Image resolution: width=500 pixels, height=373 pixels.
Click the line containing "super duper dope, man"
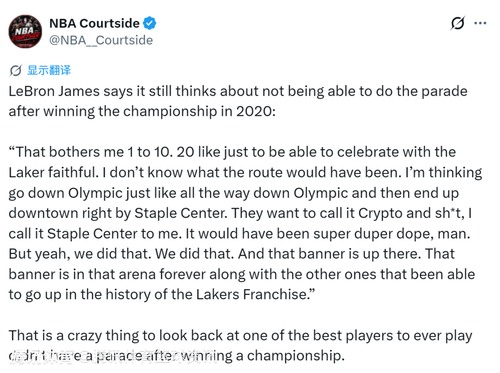tap(239, 234)
